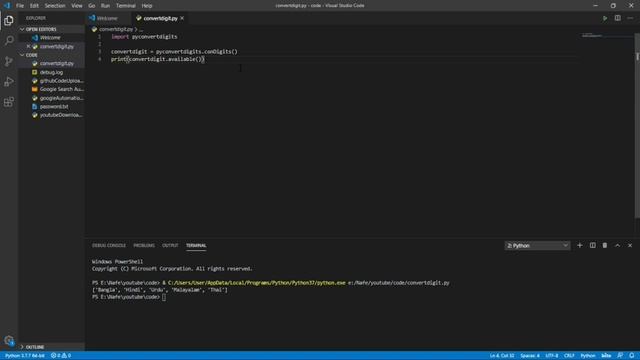Click terminal output list starting with 'Bangla'

click(x=160, y=290)
